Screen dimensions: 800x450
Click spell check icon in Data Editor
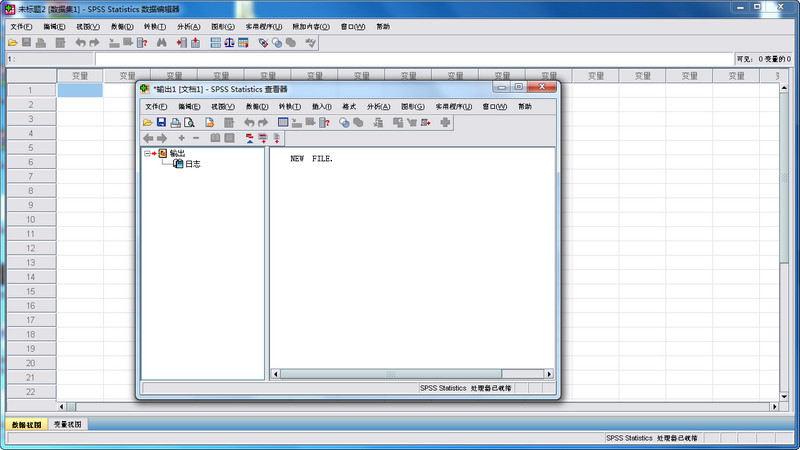(x=311, y=43)
